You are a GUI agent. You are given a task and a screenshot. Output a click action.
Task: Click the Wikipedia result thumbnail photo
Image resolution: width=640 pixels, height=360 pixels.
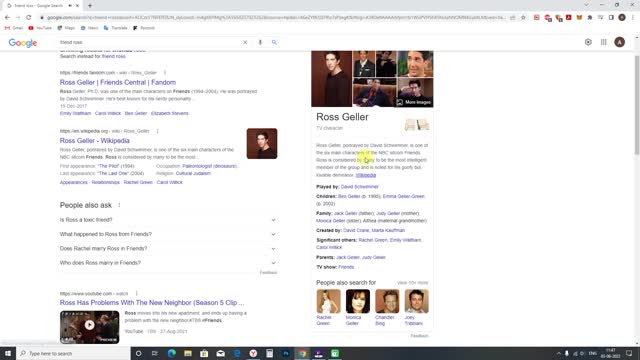[x=262, y=144]
